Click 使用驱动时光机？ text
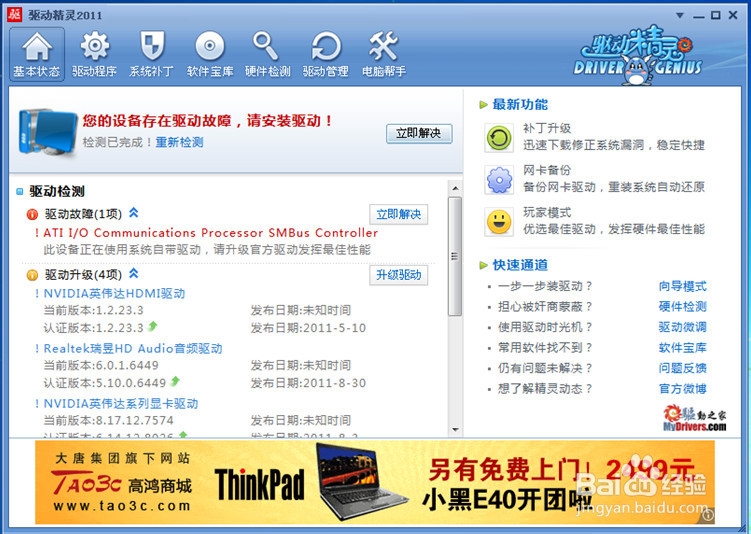 (x=546, y=327)
